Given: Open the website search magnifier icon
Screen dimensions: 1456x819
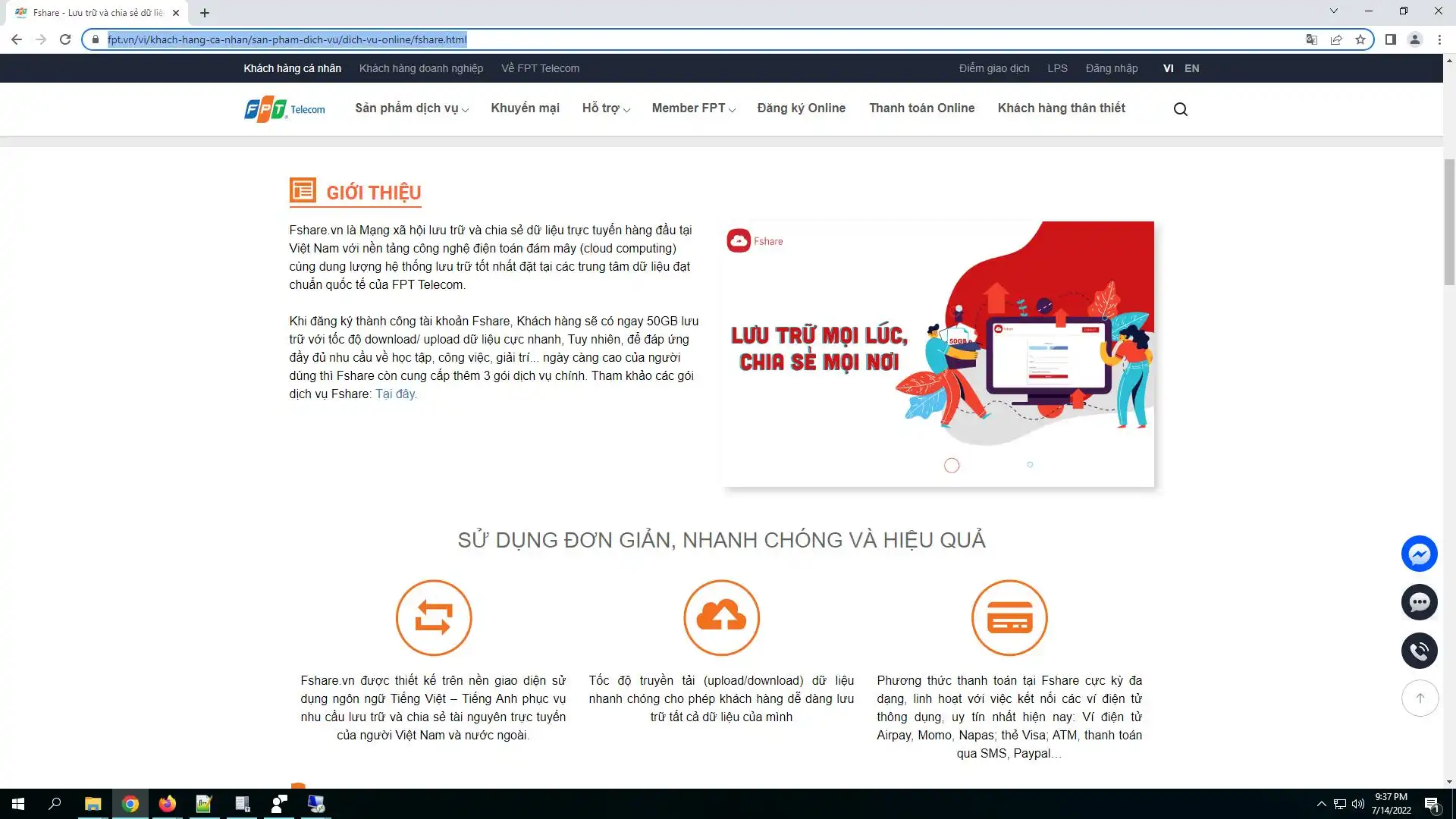Looking at the screenshot, I should coord(1180,109).
